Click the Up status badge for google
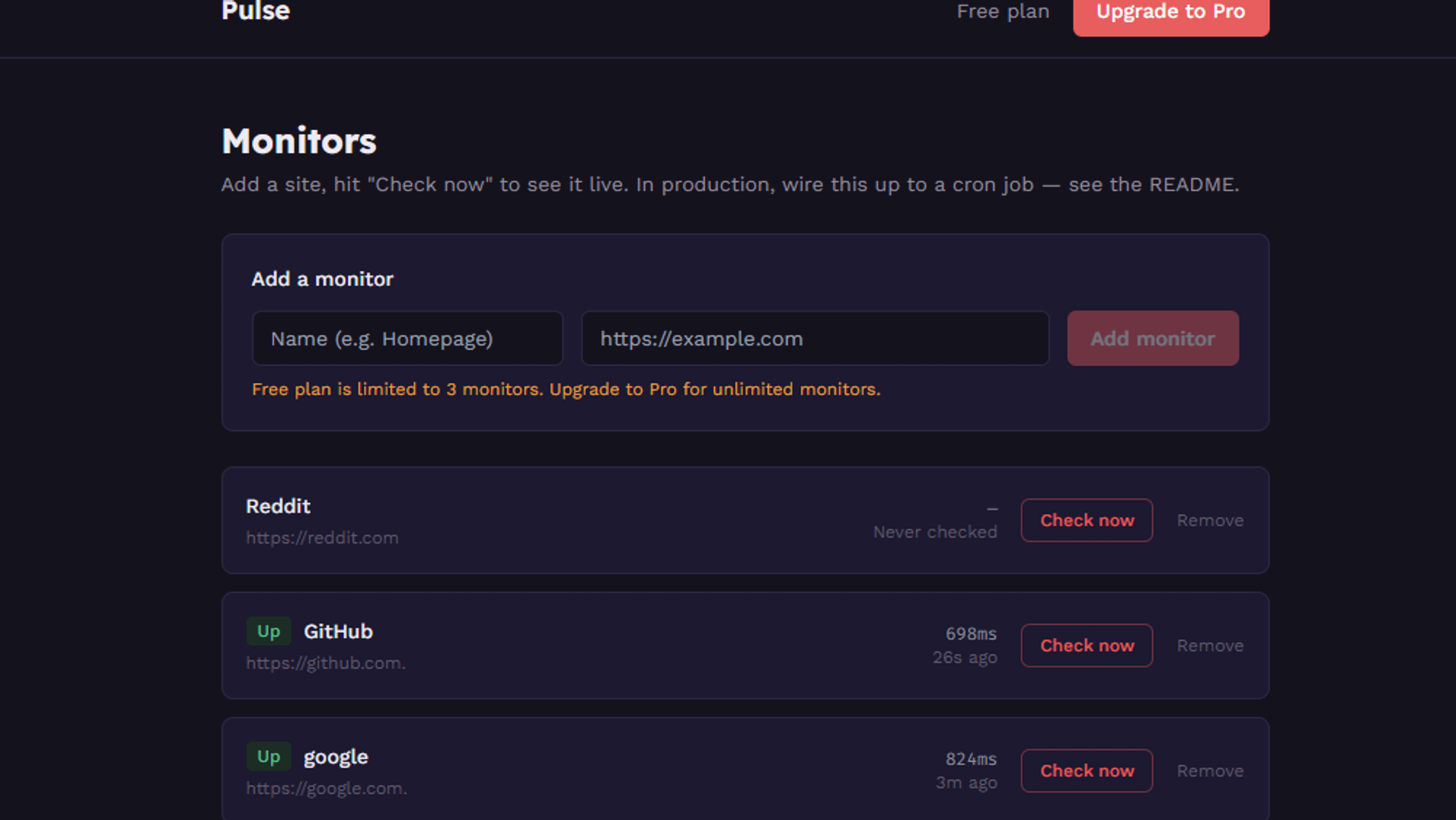Image resolution: width=1456 pixels, height=820 pixels. 269,756
